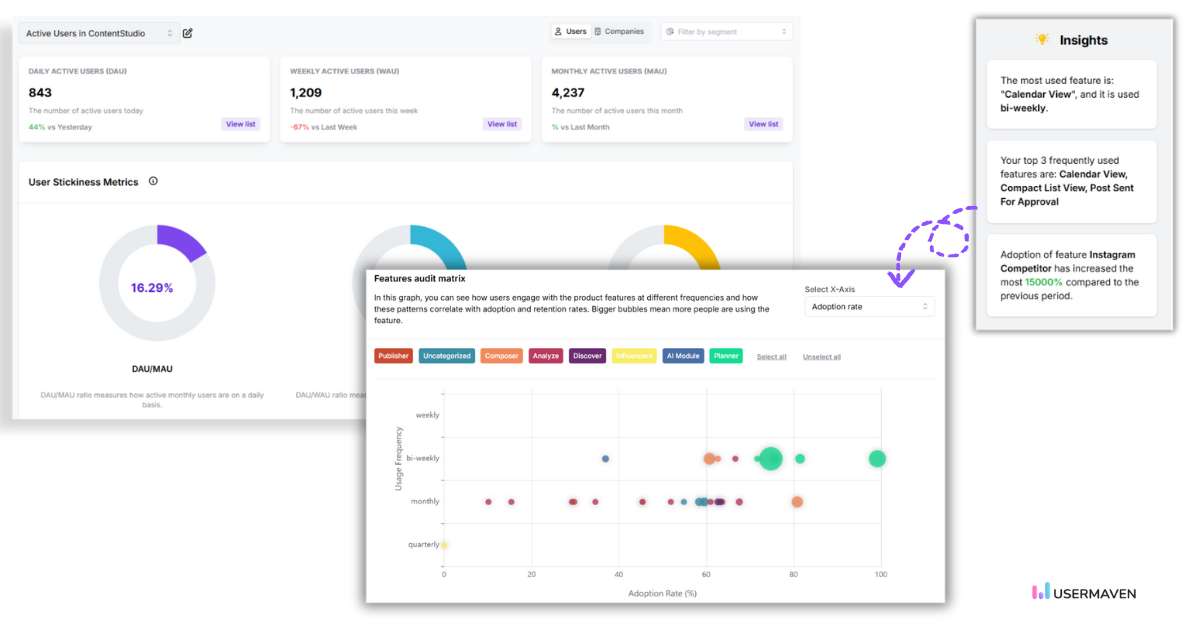The height and width of the screenshot is (630, 1200).
Task: Toggle the Analyze category tag
Action: (546, 356)
